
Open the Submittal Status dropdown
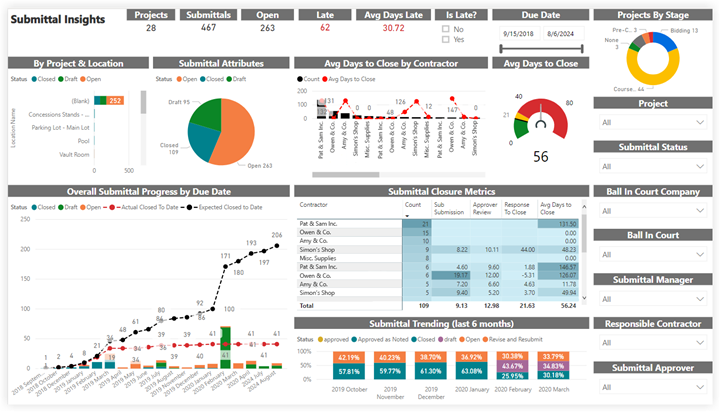pos(703,167)
